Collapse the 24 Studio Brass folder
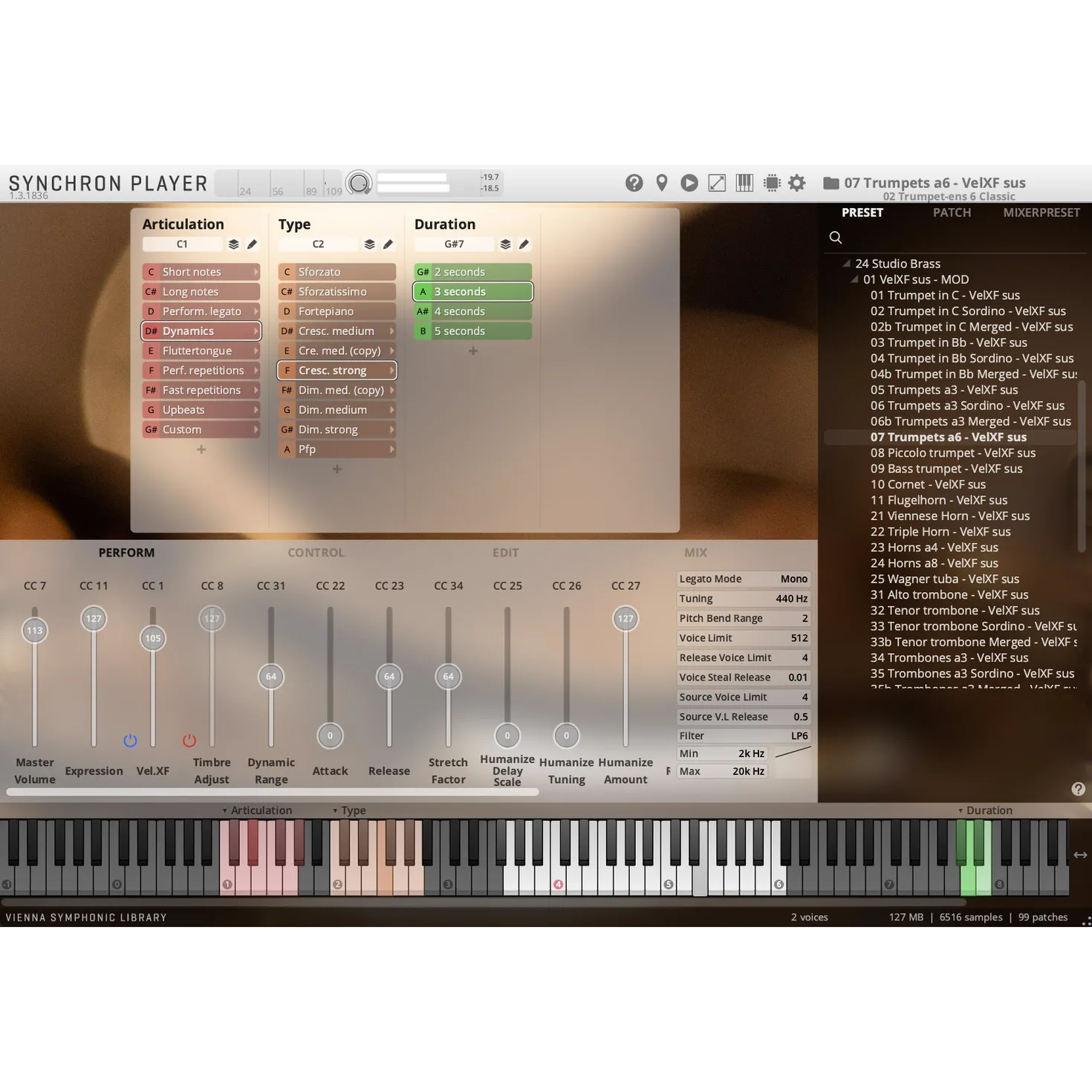 pyautogui.click(x=846, y=264)
